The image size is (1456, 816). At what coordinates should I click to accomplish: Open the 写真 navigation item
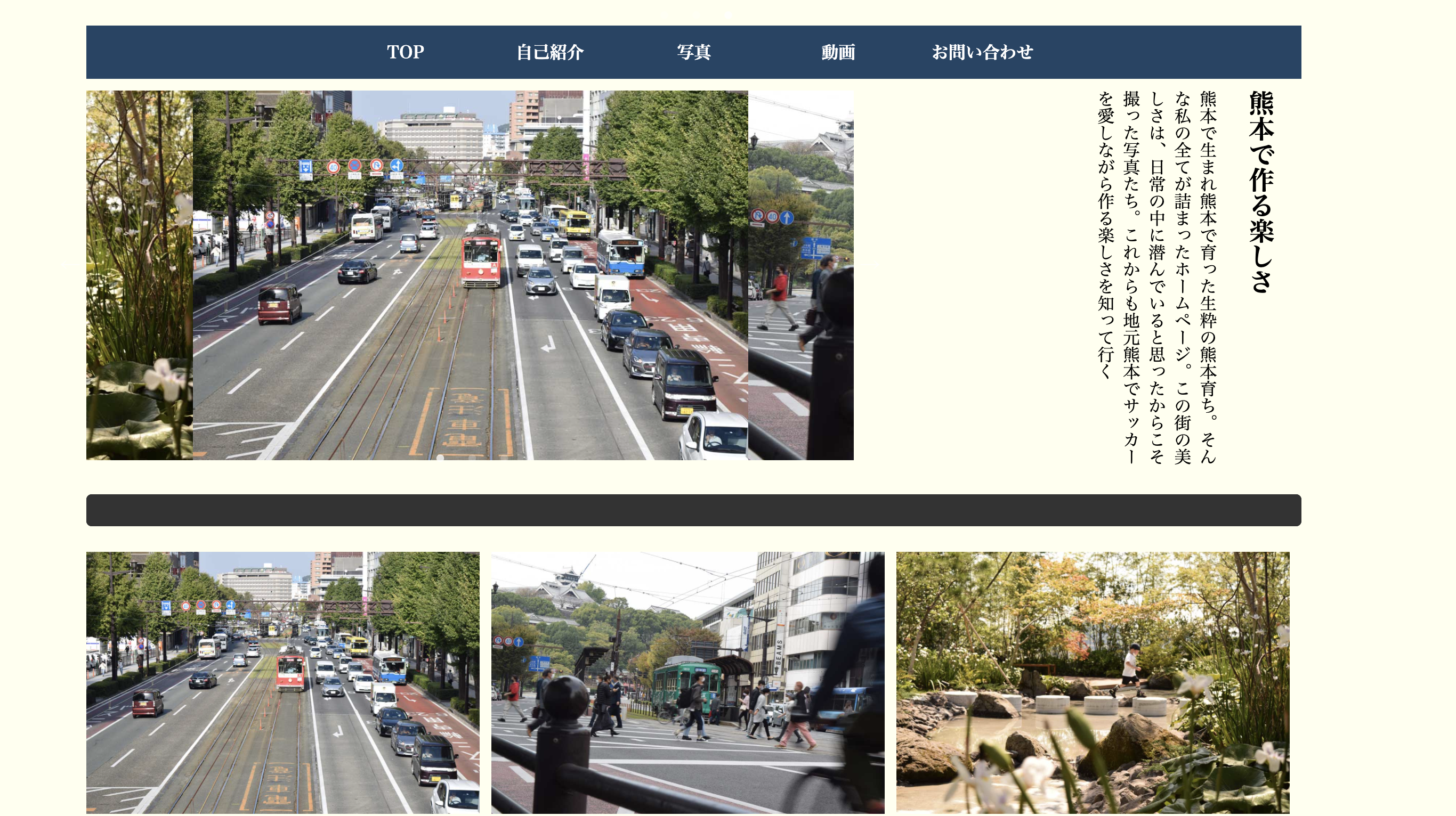[693, 52]
